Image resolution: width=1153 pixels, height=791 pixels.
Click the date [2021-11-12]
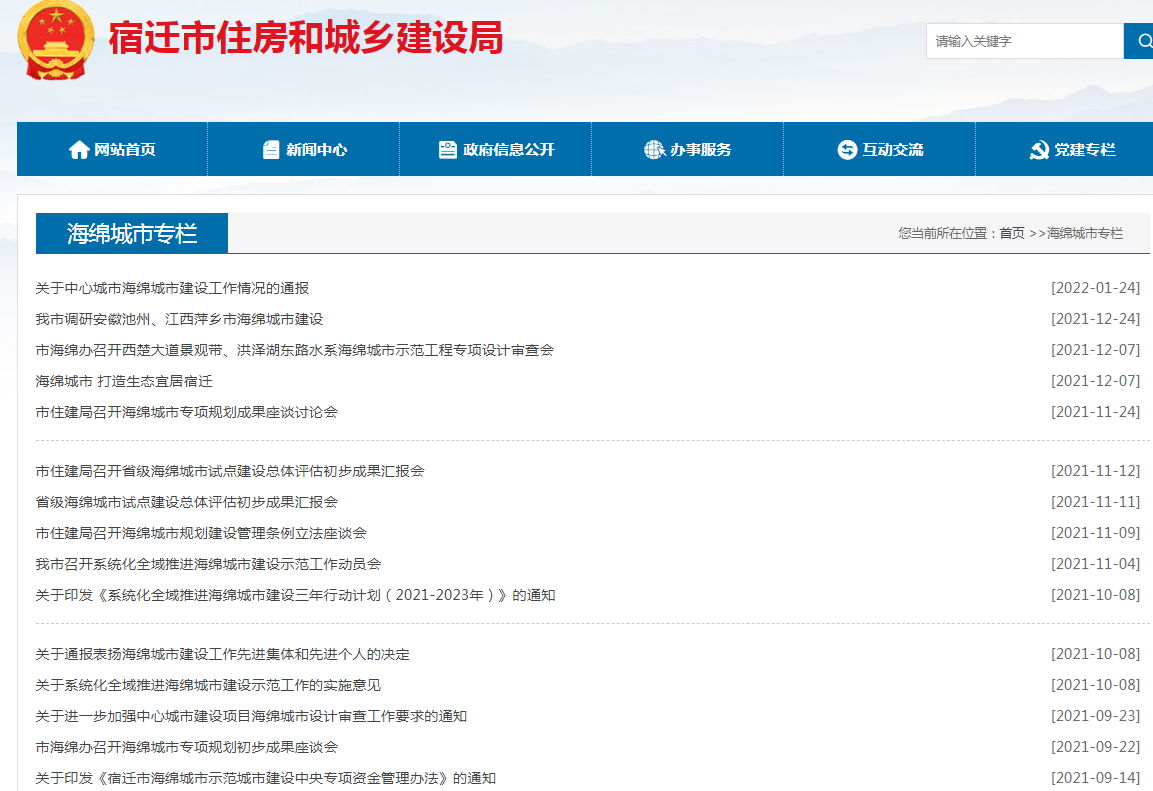pos(1095,470)
